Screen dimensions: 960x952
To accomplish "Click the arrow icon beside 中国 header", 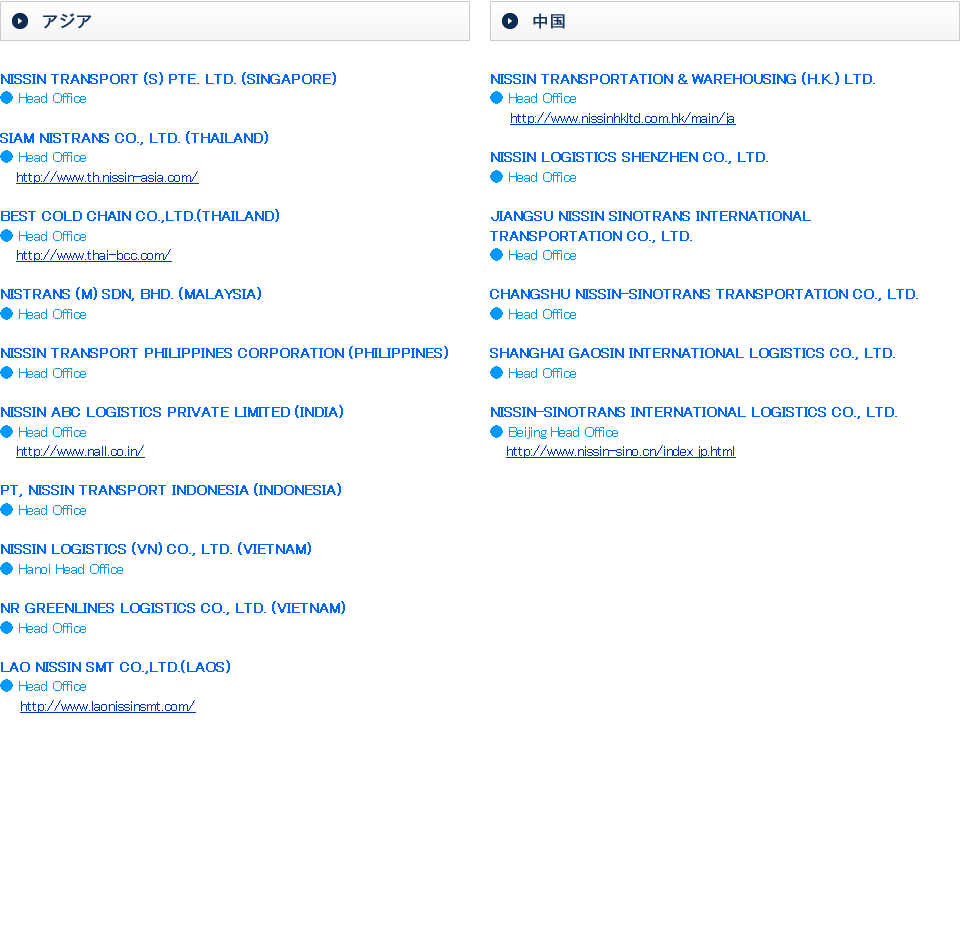I will click(510, 21).
